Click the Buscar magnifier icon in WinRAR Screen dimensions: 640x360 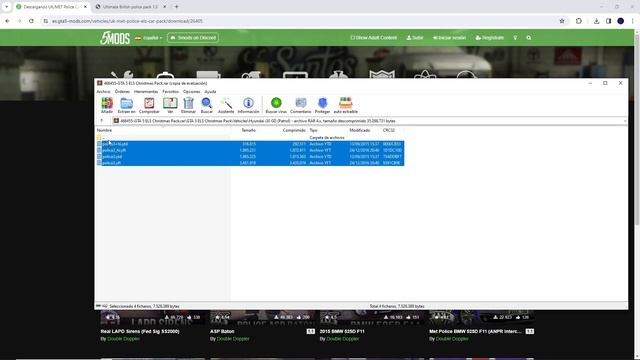pos(207,105)
